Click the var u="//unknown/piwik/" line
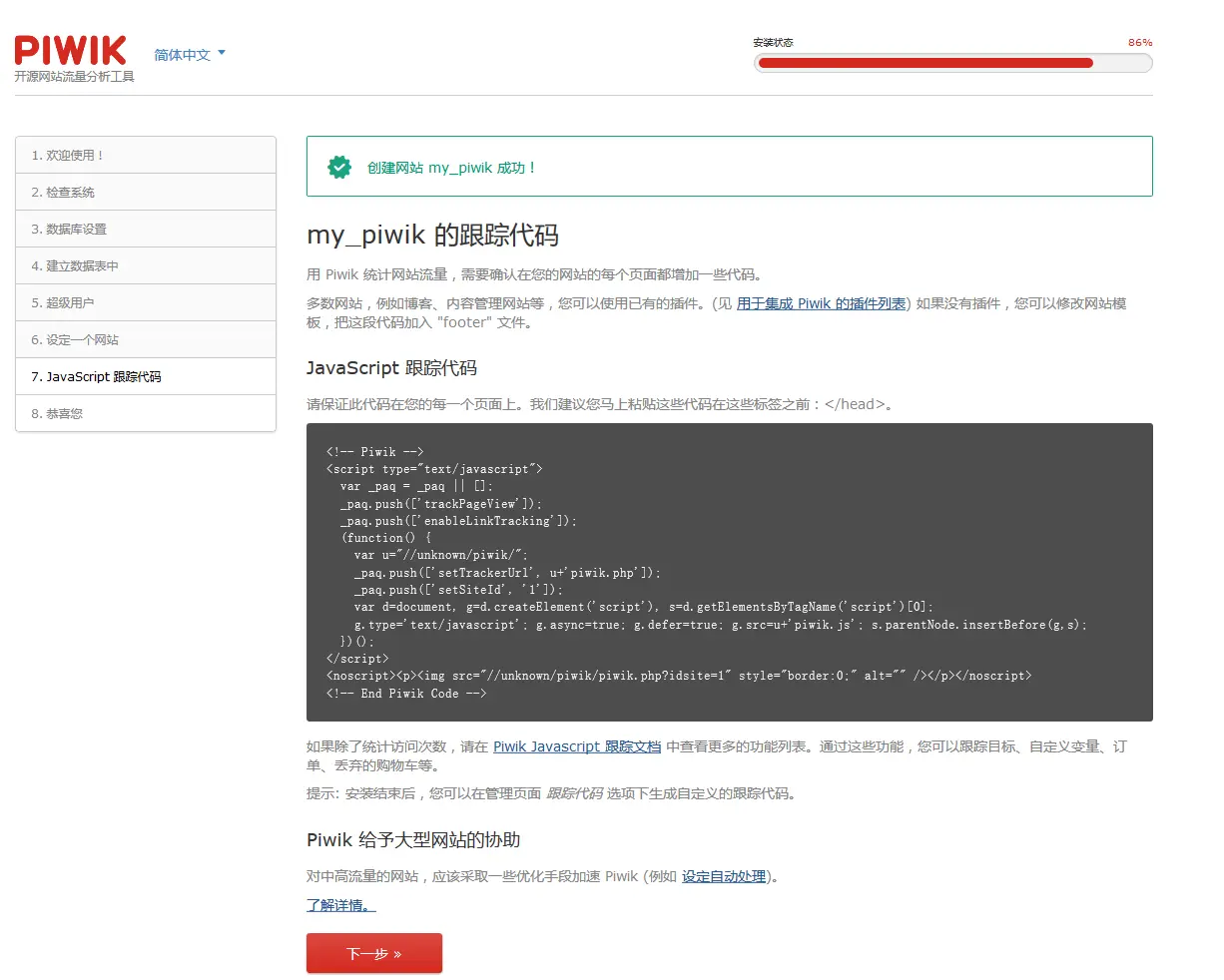 (x=440, y=555)
